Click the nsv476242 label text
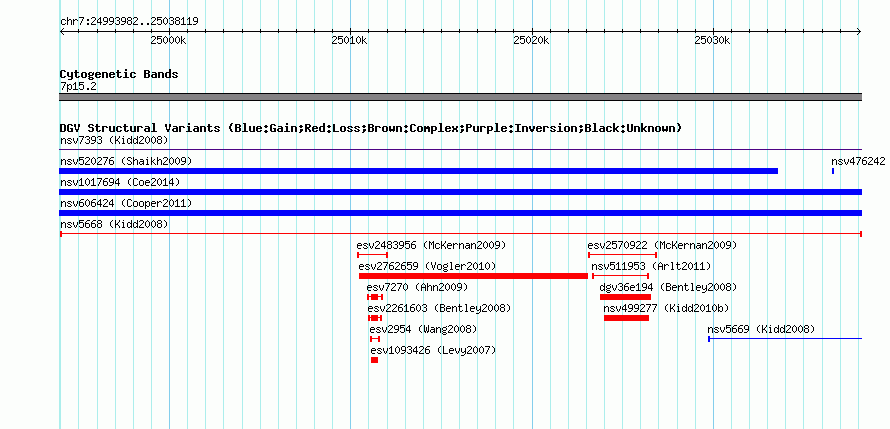This screenshot has height=429, width=890. click(x=858, y=161)
